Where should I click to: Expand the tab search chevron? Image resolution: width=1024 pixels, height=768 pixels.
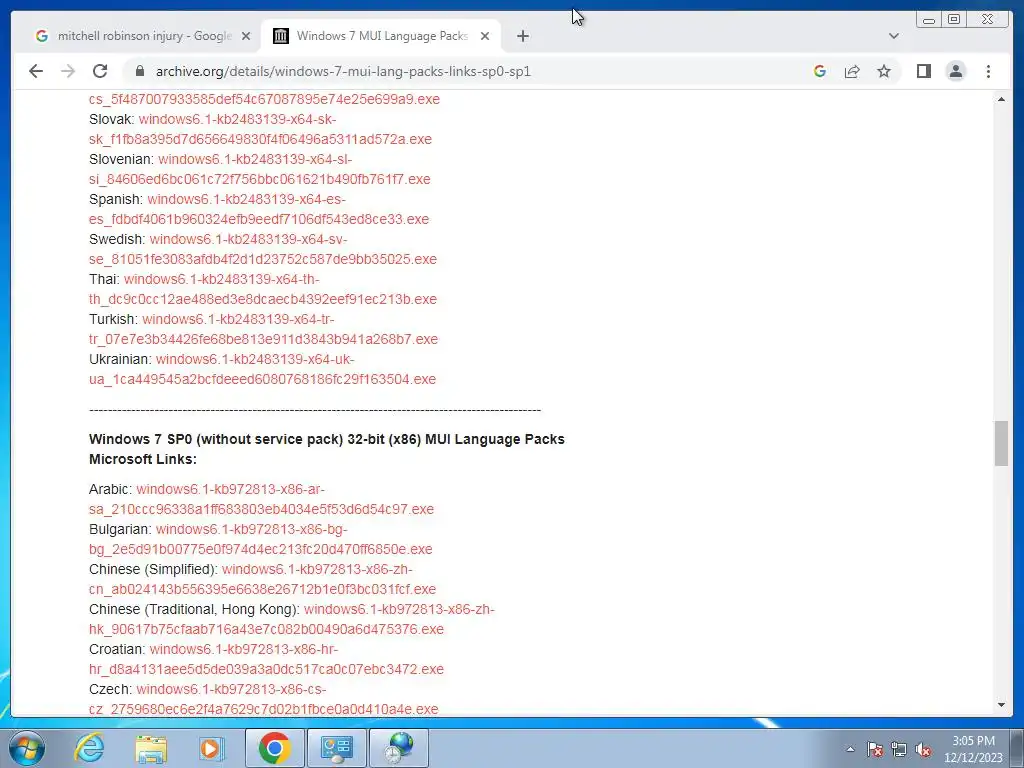coord(894,36)
